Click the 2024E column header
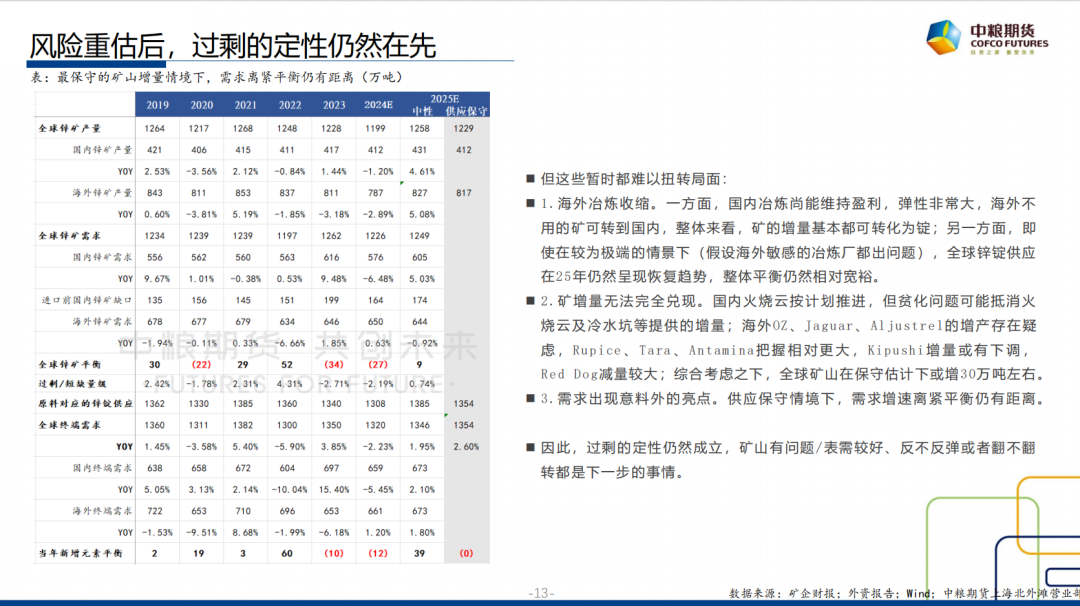1080x606 pixels. [x=378, y=105]
